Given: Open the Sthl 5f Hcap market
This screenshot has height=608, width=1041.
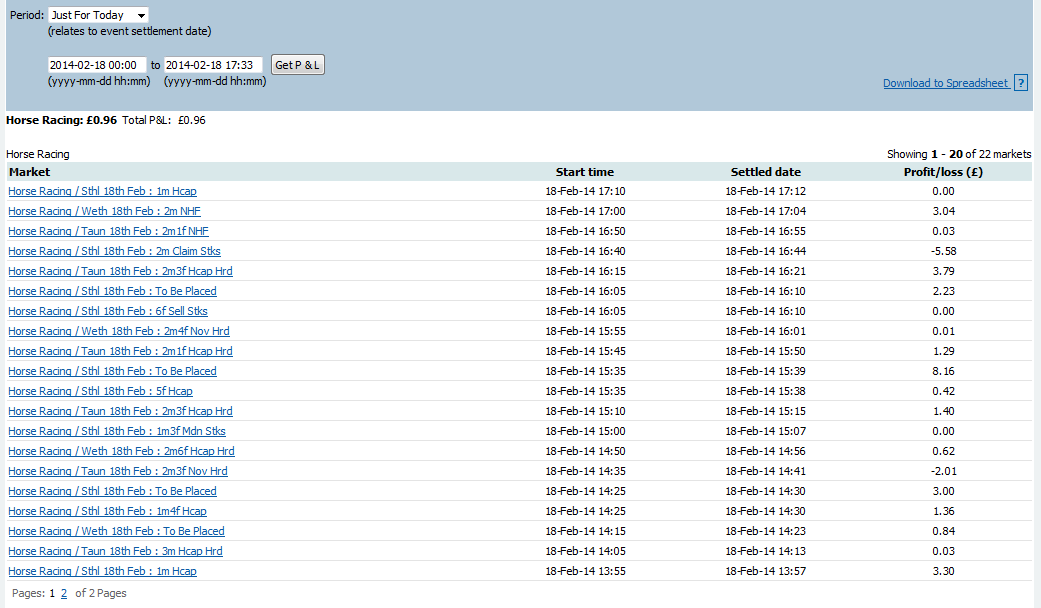Looking at the screenshot, I should point(100,391).
